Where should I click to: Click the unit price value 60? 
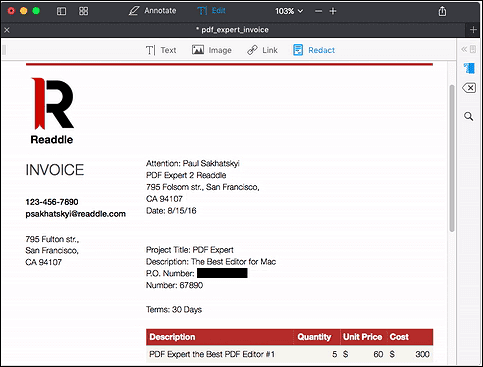click(378, 354)
